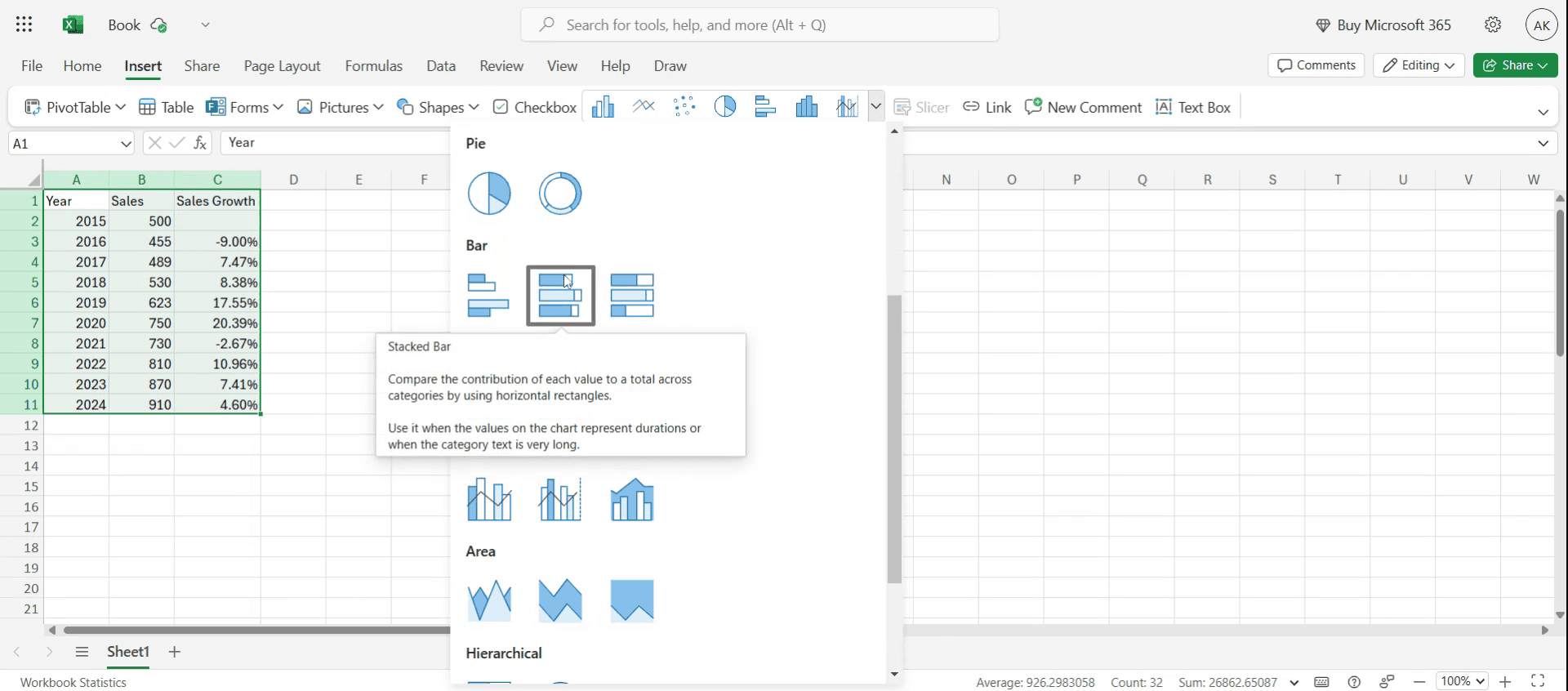Insert a bar chart from ribbon
Viewport: 1568px width, 691px height.
[x=765, y=107]
